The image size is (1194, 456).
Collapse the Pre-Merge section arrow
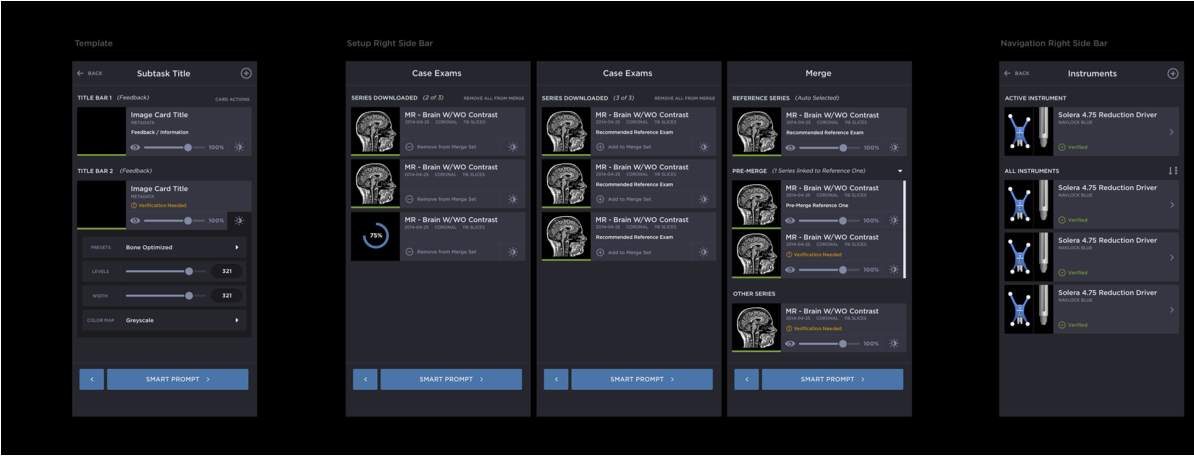tap(900, 171)
